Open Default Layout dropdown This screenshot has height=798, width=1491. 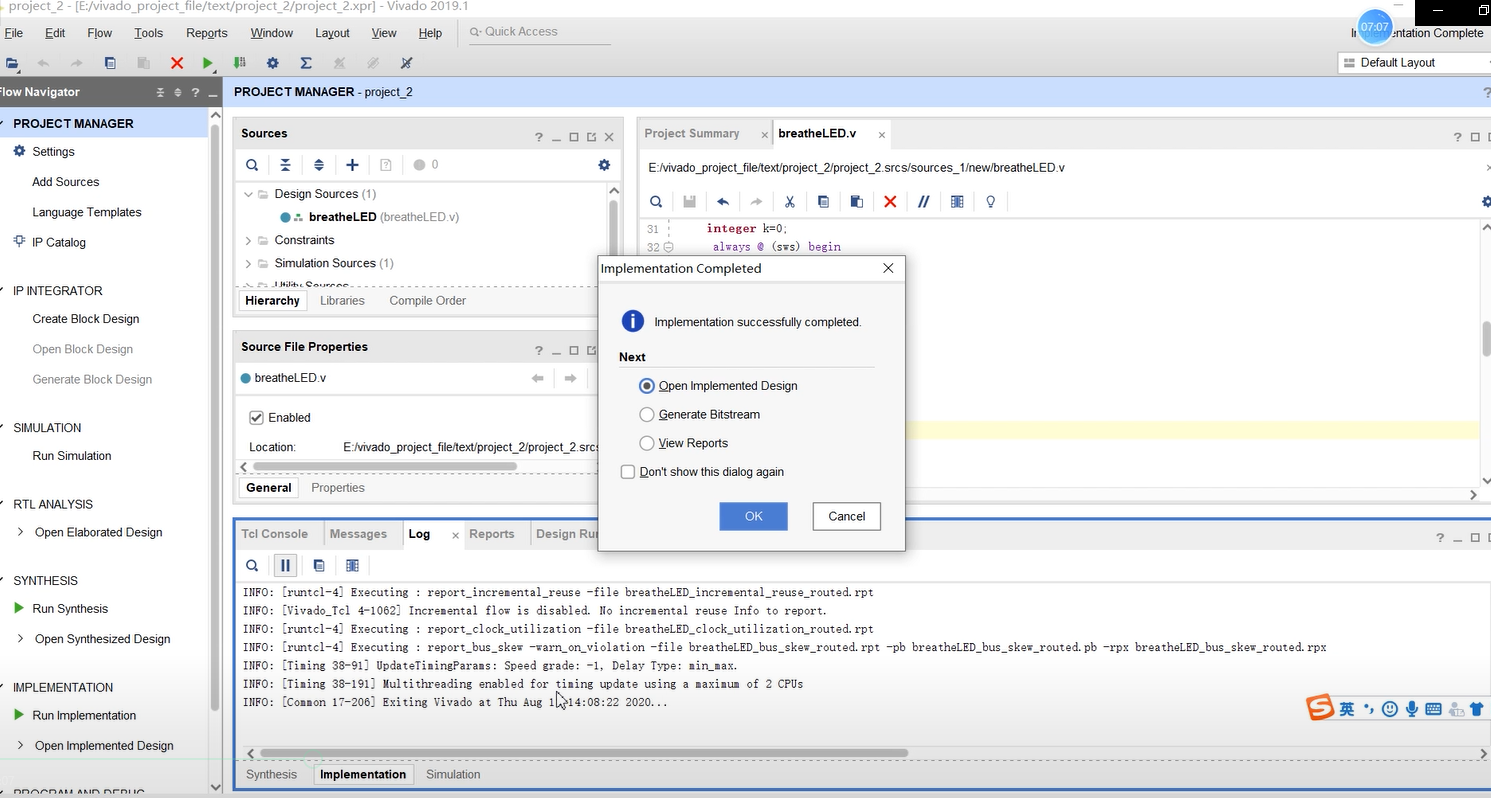coord(1414,62)
